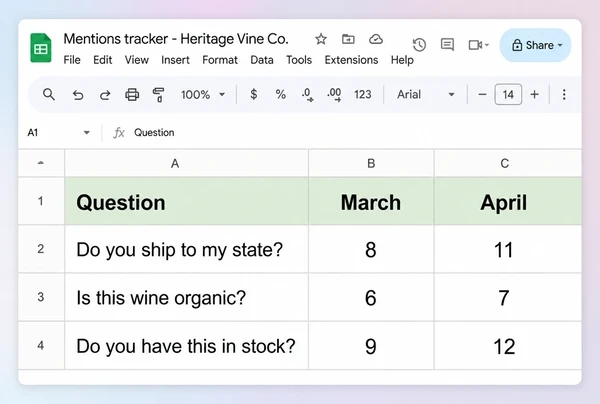Print the spreadsheet
The width and height of the screenshot is (600, 404).
pos(132,94)
